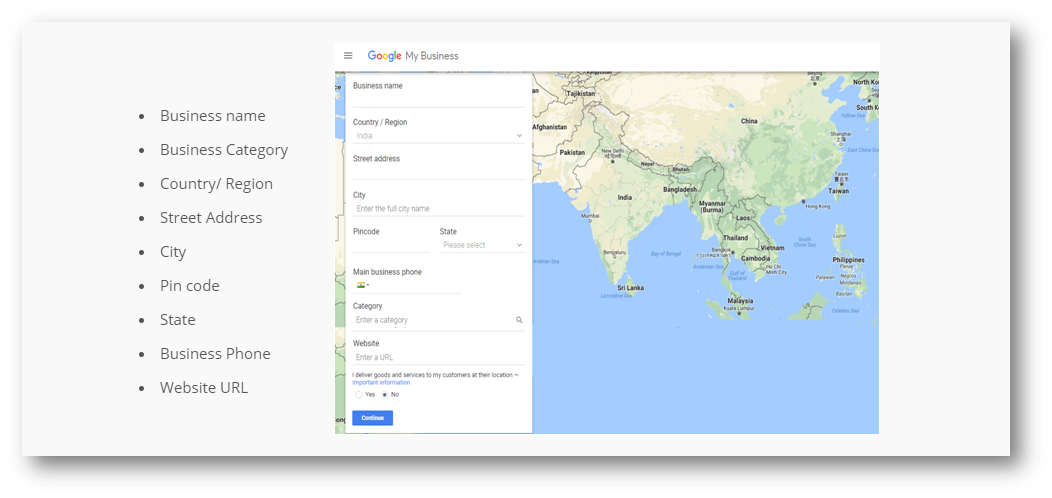
Task: Select the Yes radio button
Action: (x=359, y=395)
